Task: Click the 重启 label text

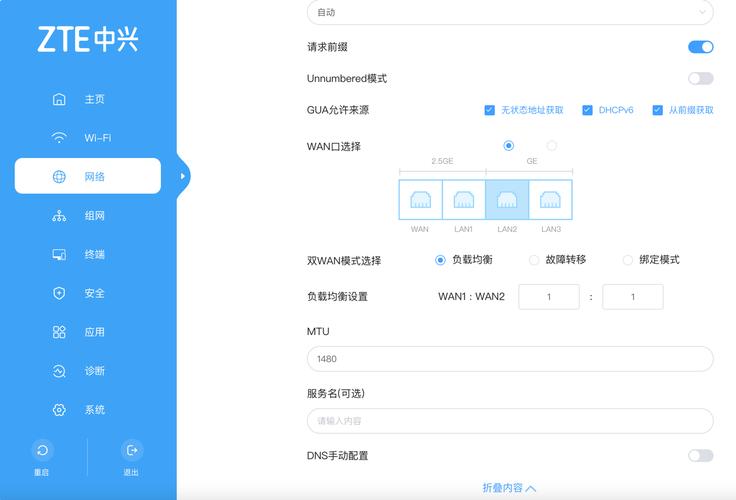Action: (x=41, y=472)
